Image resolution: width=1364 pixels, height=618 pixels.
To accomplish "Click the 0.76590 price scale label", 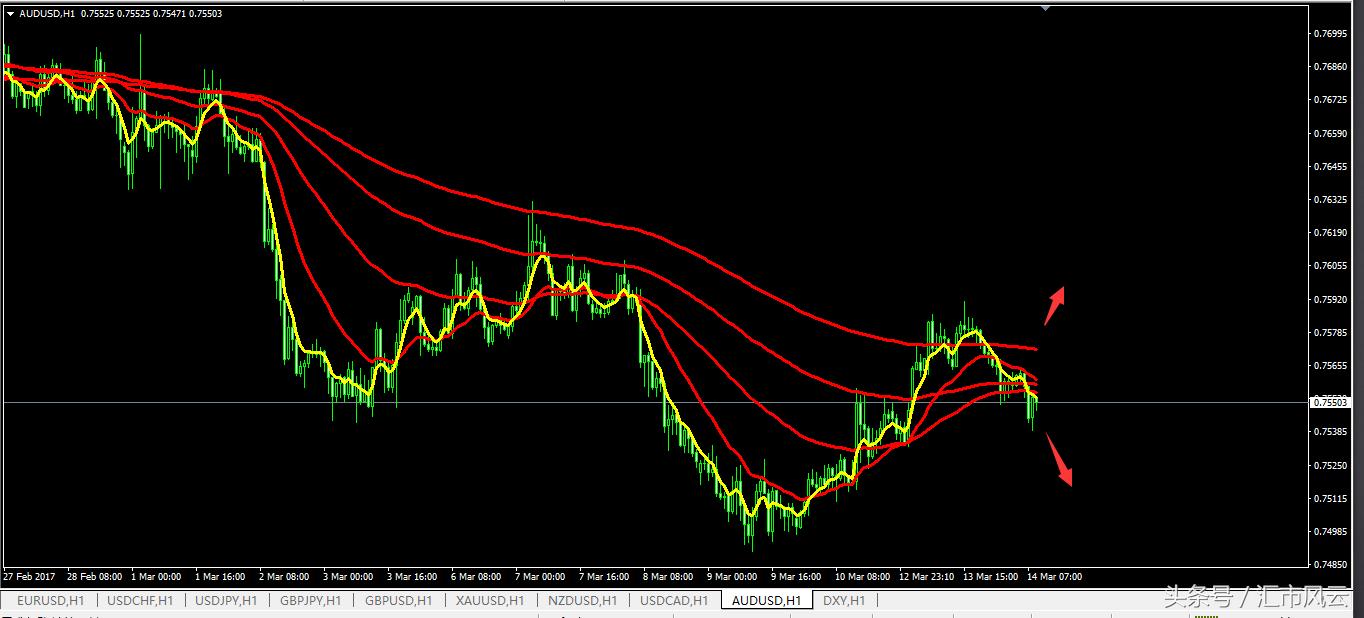I will [1329, 133].
